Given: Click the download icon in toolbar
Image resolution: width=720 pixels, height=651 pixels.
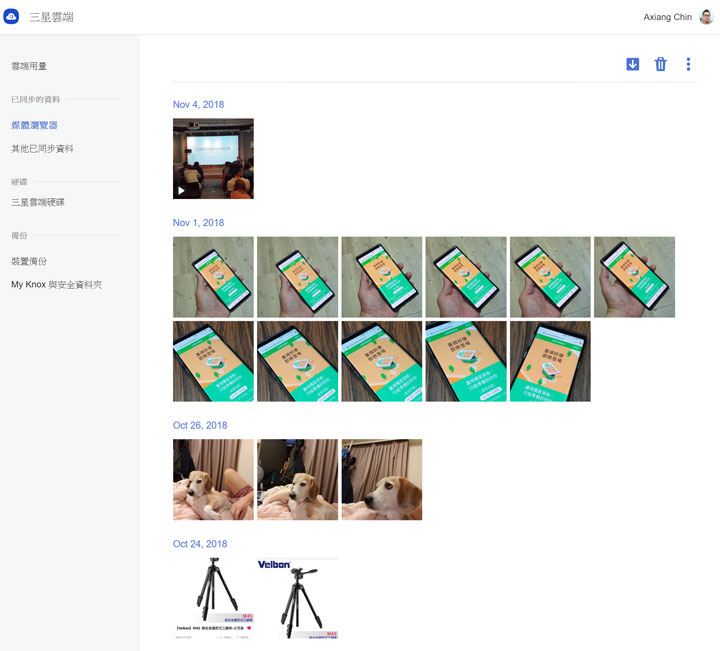Looking at the screenshot, I should (632, 64).
